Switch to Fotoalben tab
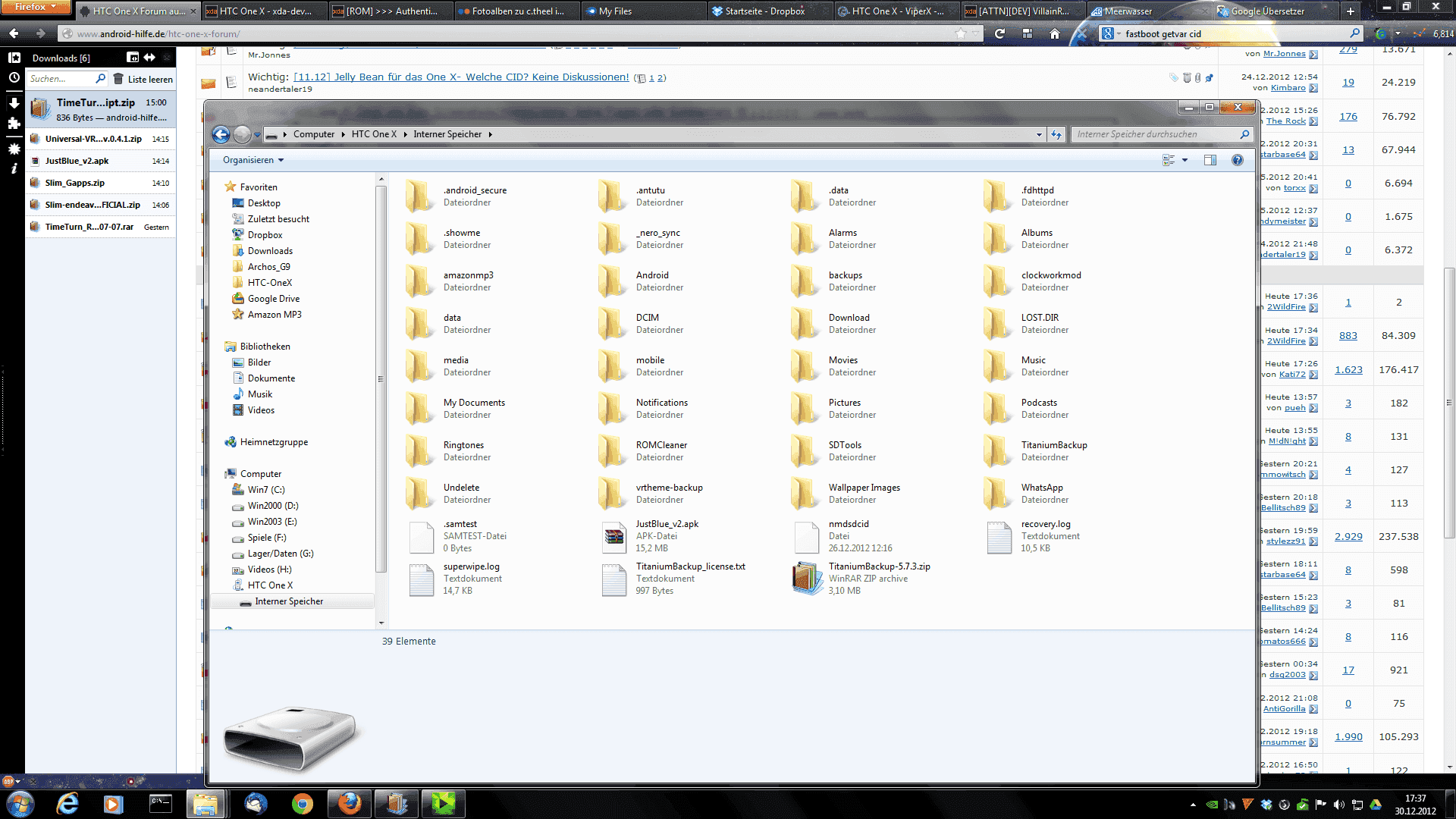The height and width of the screenshot is (819, 1456). [518, 11]
